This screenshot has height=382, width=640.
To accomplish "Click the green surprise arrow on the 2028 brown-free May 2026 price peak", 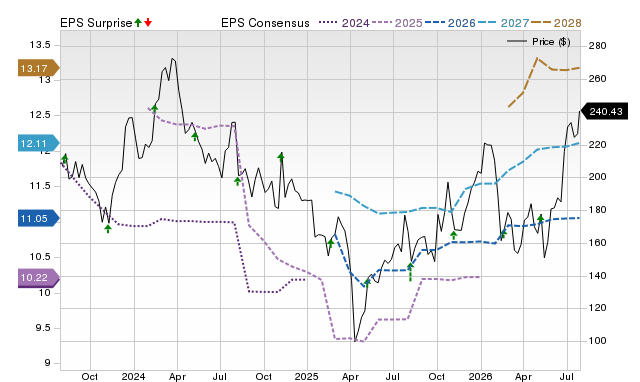I will pos(540,219).
